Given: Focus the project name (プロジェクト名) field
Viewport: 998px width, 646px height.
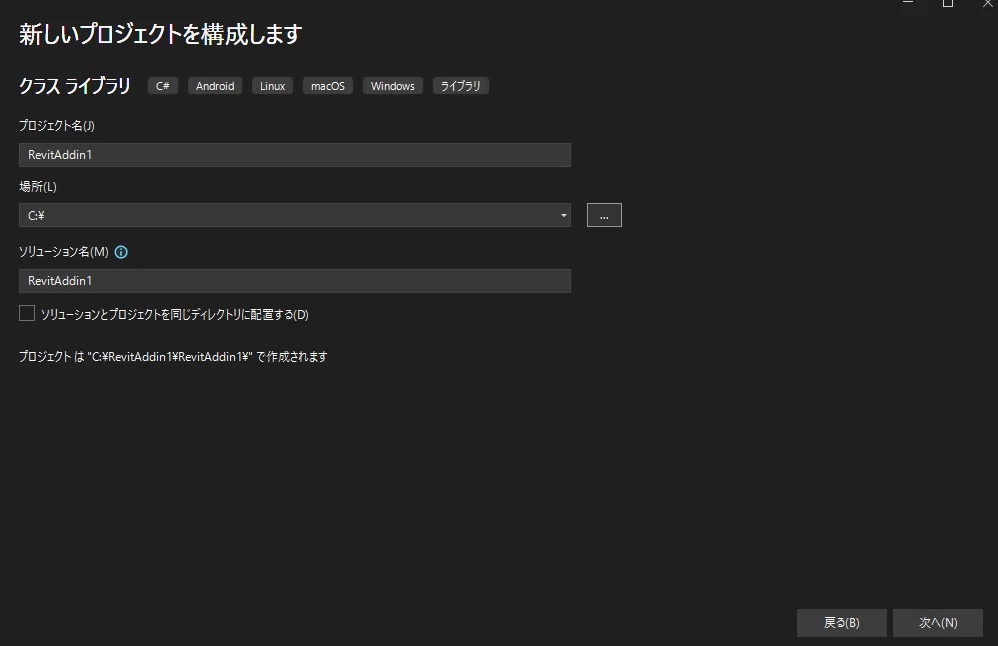Looking at the screenshot, I should pos(295,155).
